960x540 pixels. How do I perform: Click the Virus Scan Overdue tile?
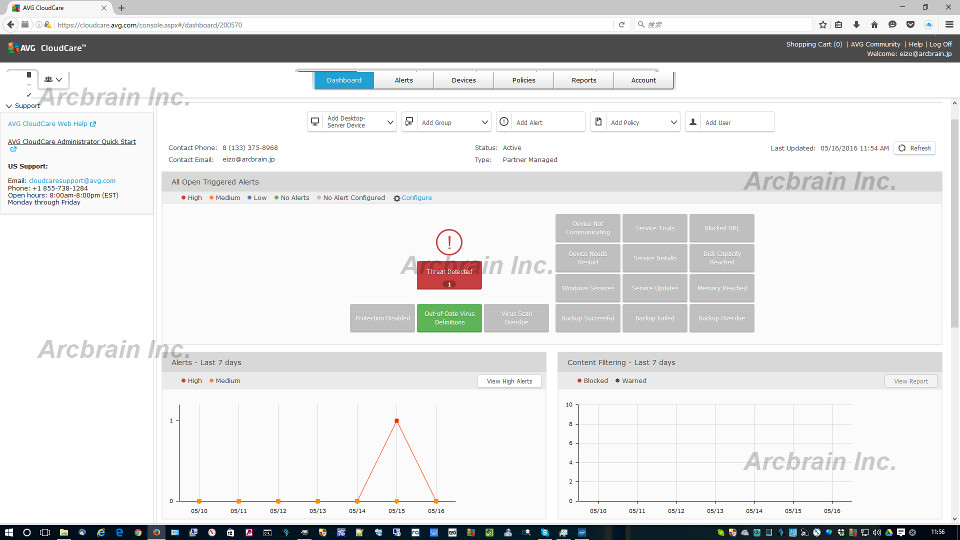tap(516, 318)
